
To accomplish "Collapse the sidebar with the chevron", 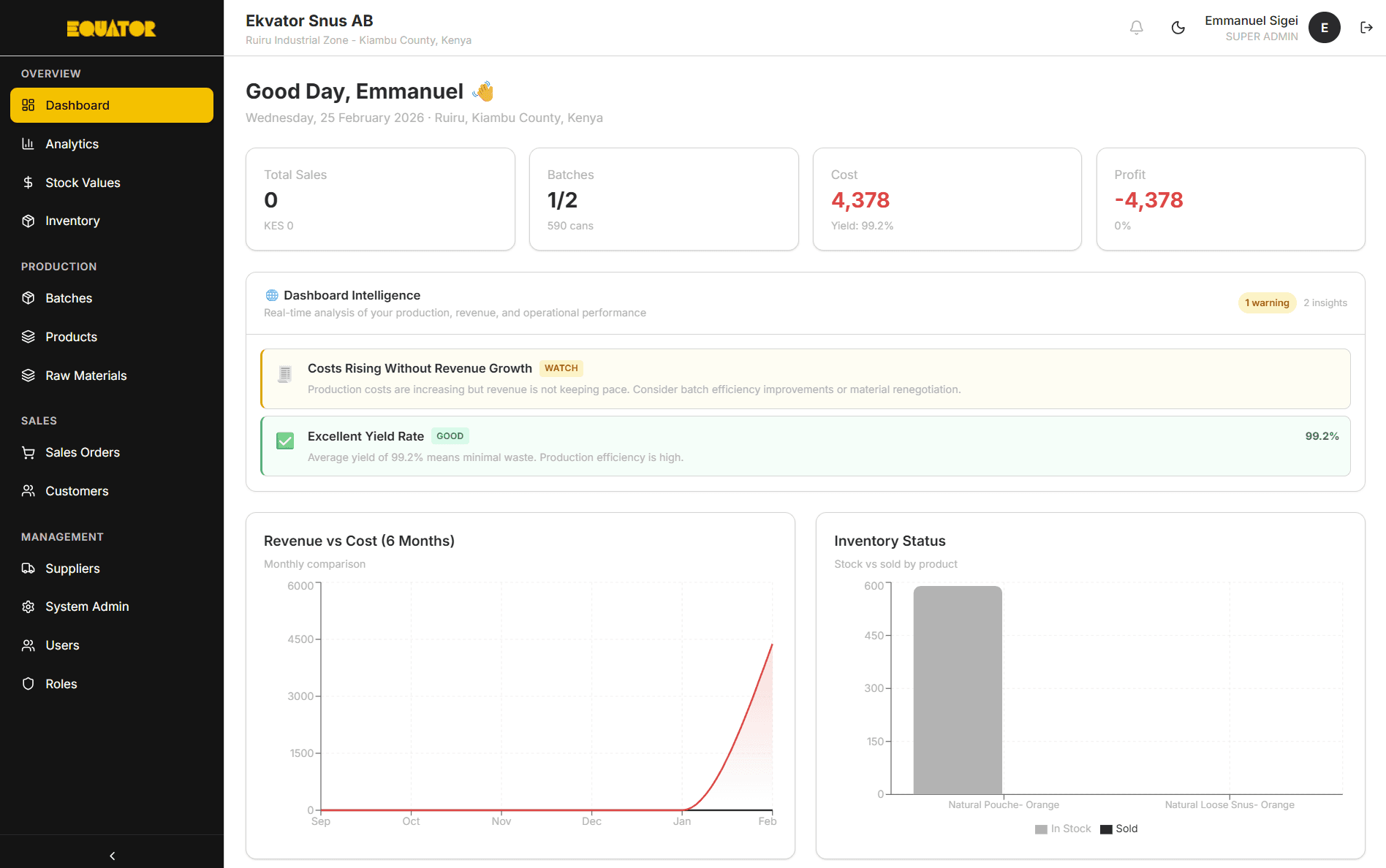I will click(112, 856).
